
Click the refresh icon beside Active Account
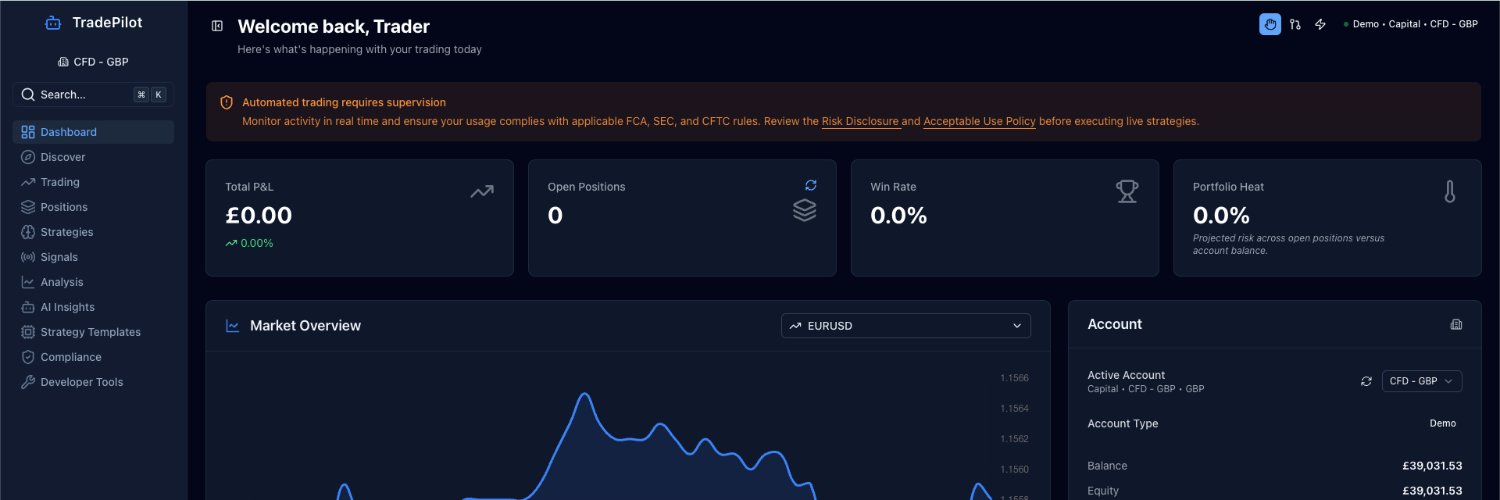coord(1366,381)
